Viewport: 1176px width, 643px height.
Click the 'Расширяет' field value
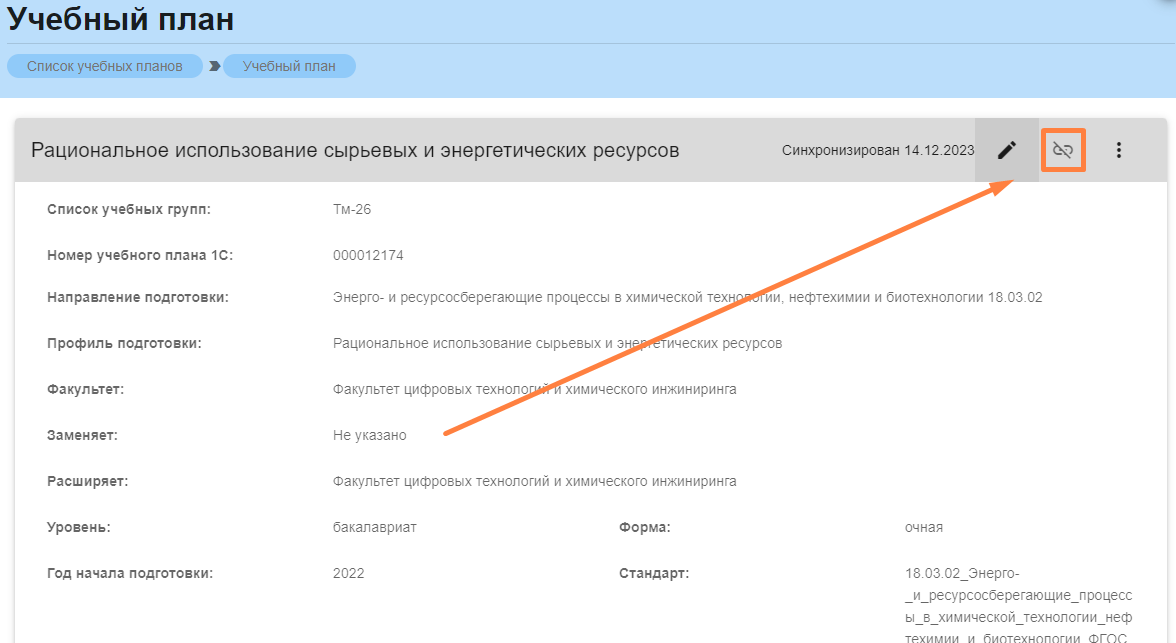534,481
